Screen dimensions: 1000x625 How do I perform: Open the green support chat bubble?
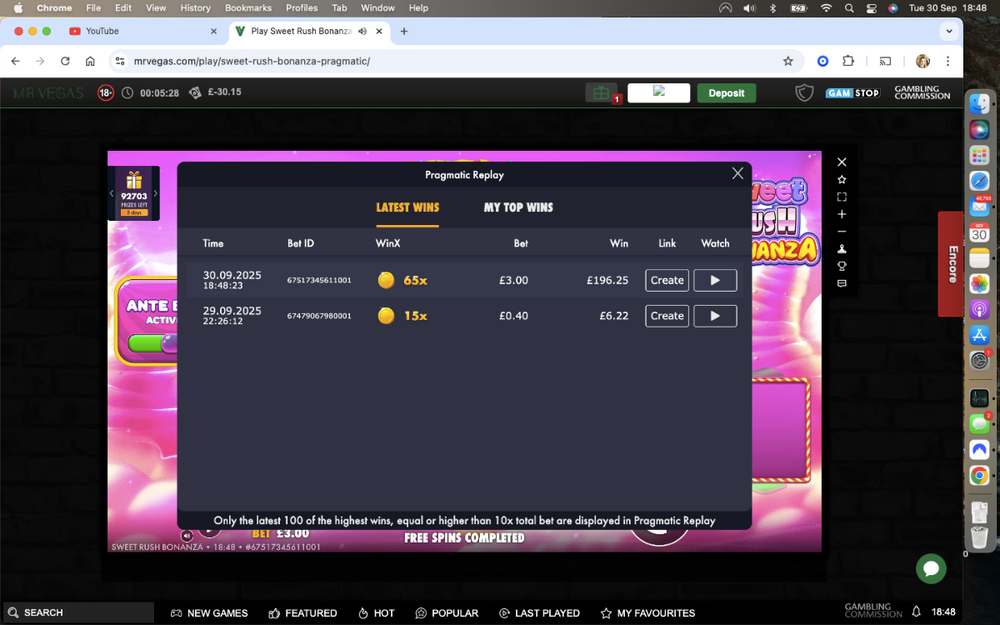(931, 568)
